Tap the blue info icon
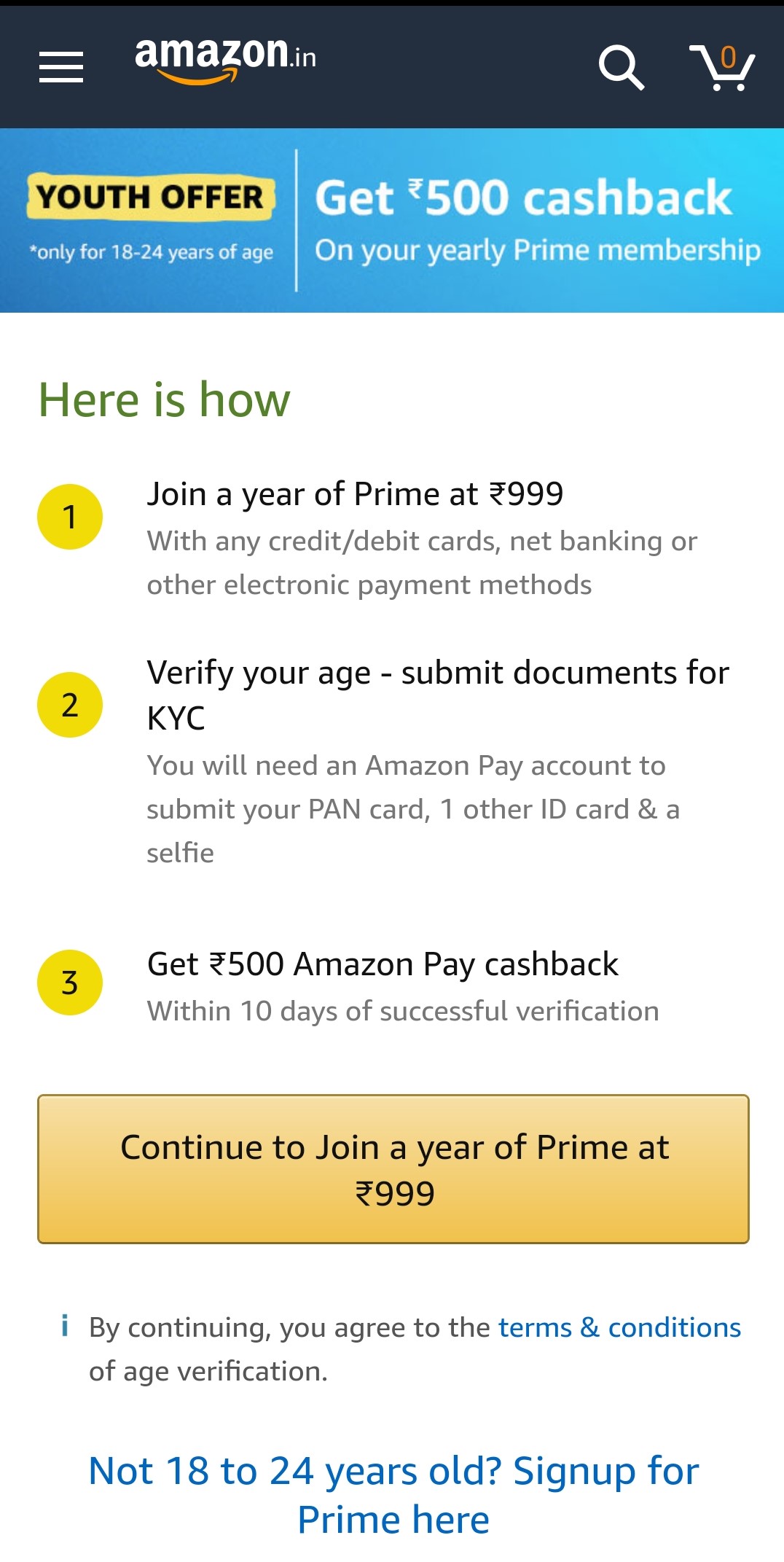Image resolution: width=784 pixels, height=1562 pixels. (65, 1325)
